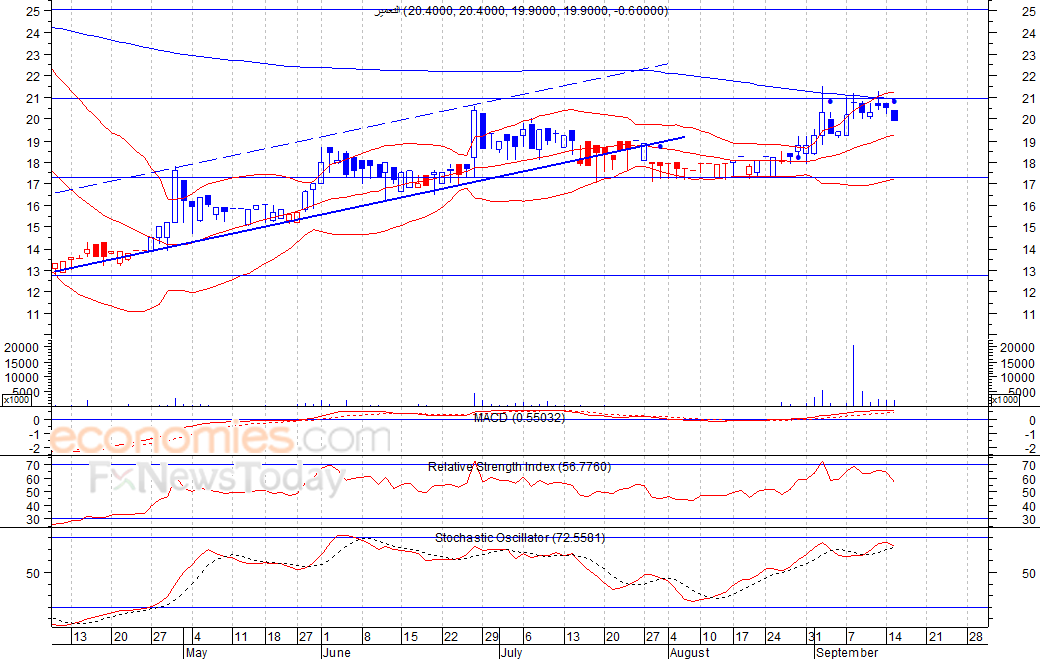
Task: Select June on the time axis
Action: (337, 652)
